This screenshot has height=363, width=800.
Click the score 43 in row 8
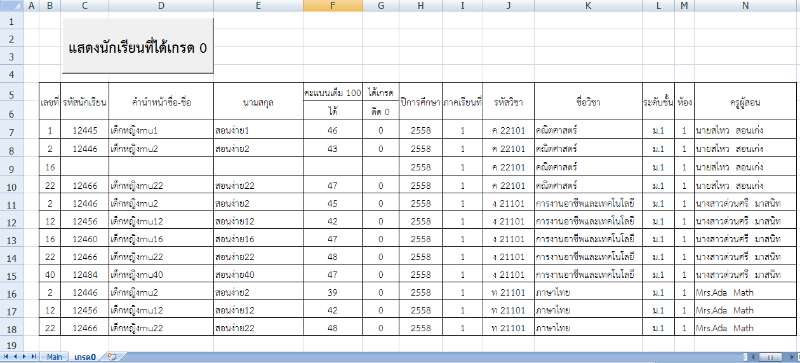(333, 149)
